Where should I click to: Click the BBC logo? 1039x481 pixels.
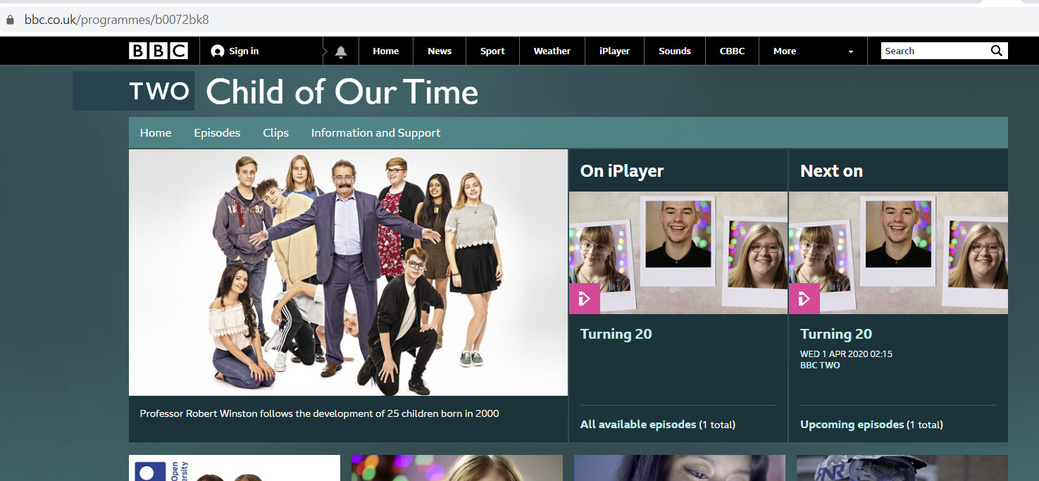click(x=158, y=51)
